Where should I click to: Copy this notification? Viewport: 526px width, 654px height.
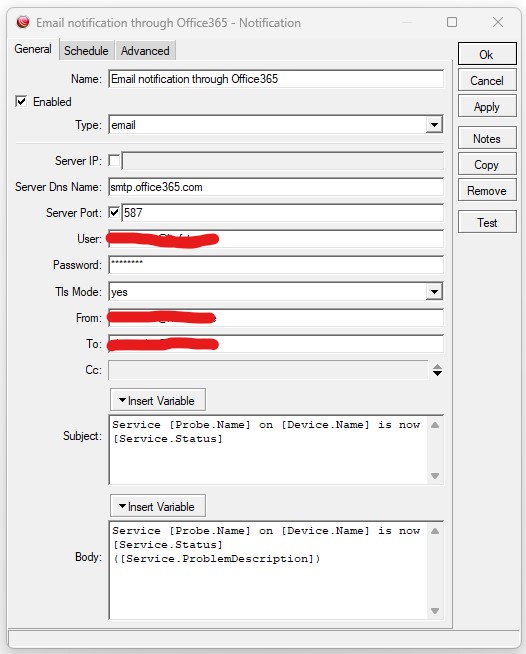[487, 164]
